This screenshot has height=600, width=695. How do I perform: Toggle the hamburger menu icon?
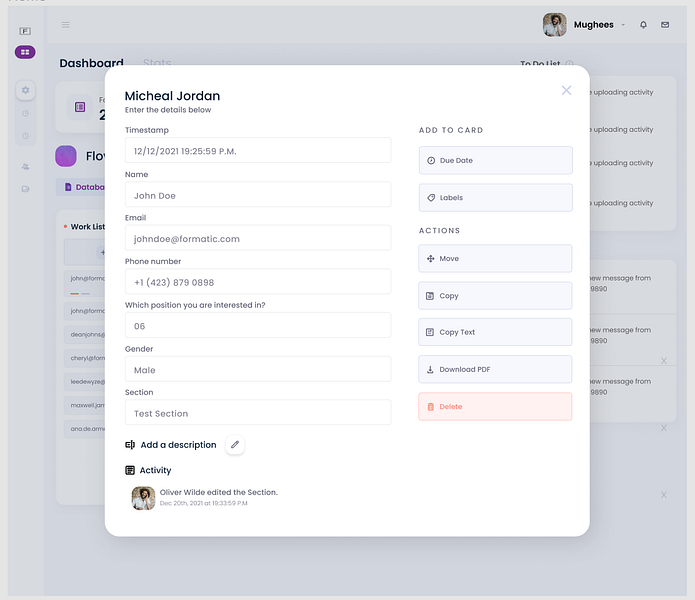(66, 25)
